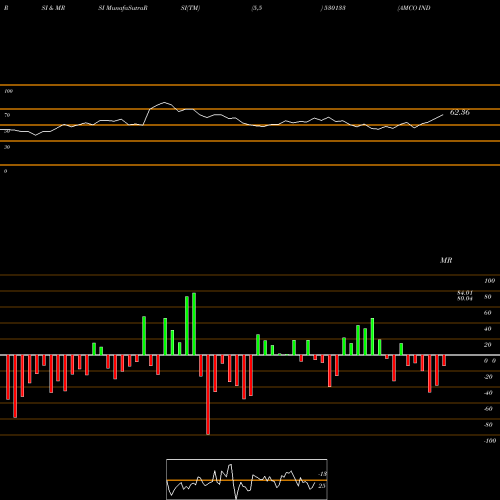The width and height of the screenshot is (500, 500).
Task: Click the 40 label on MR right axis
Action: 487,329
